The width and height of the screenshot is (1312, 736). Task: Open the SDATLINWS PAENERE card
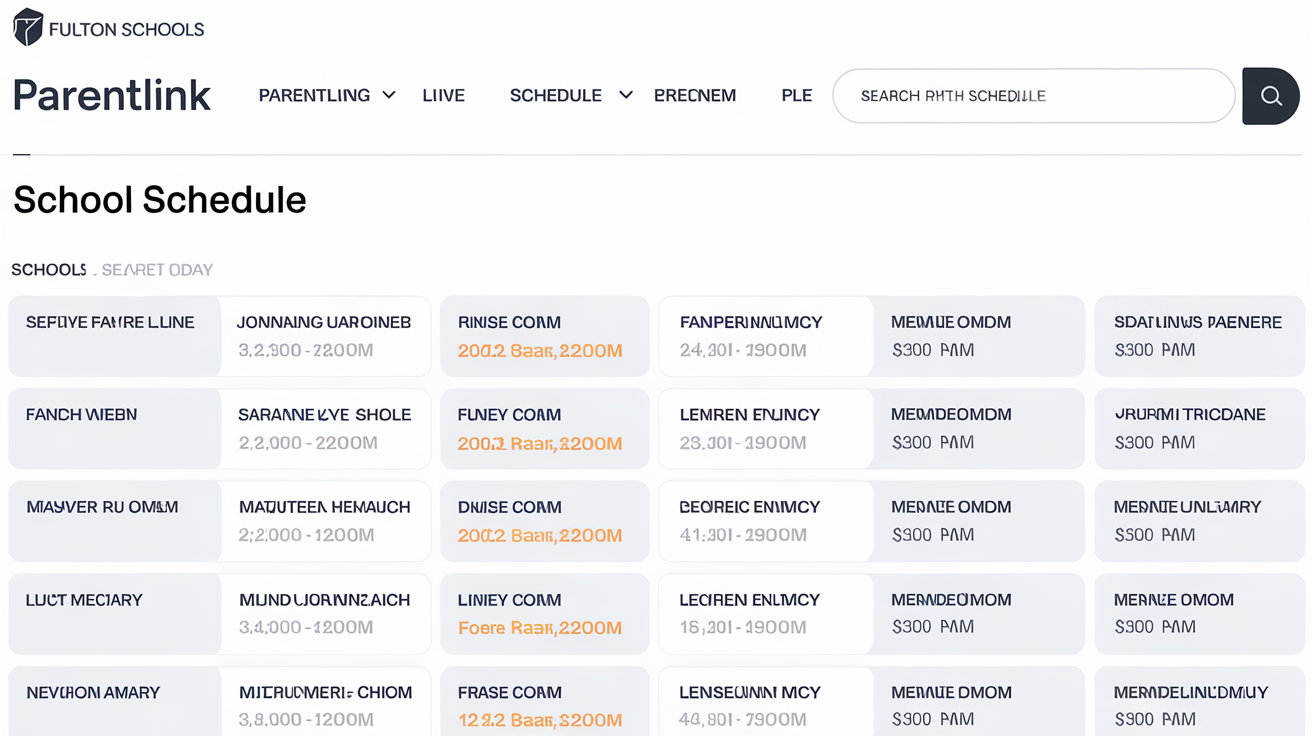[1199, 336]
